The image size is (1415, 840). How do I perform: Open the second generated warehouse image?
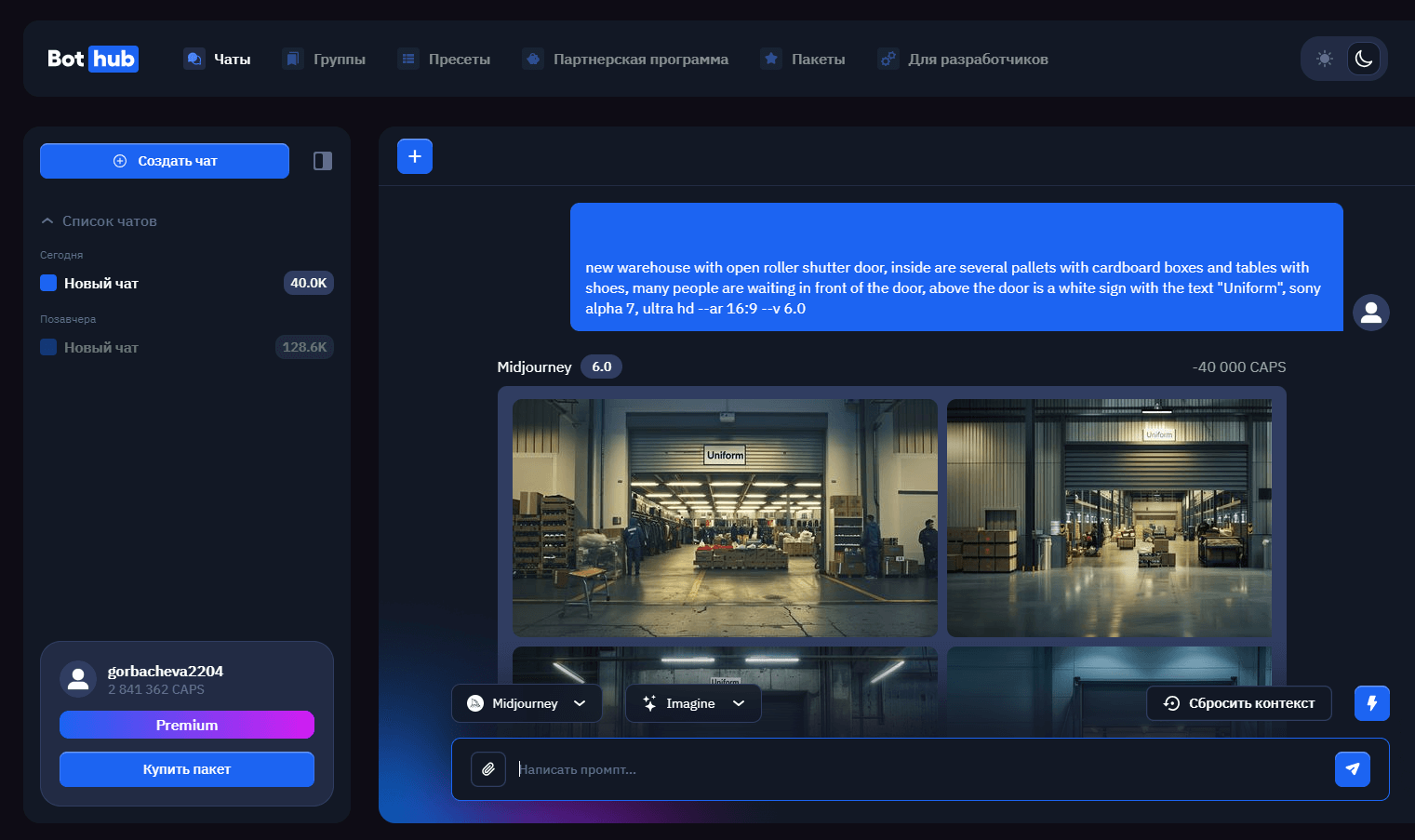[x=1109, y=518]
